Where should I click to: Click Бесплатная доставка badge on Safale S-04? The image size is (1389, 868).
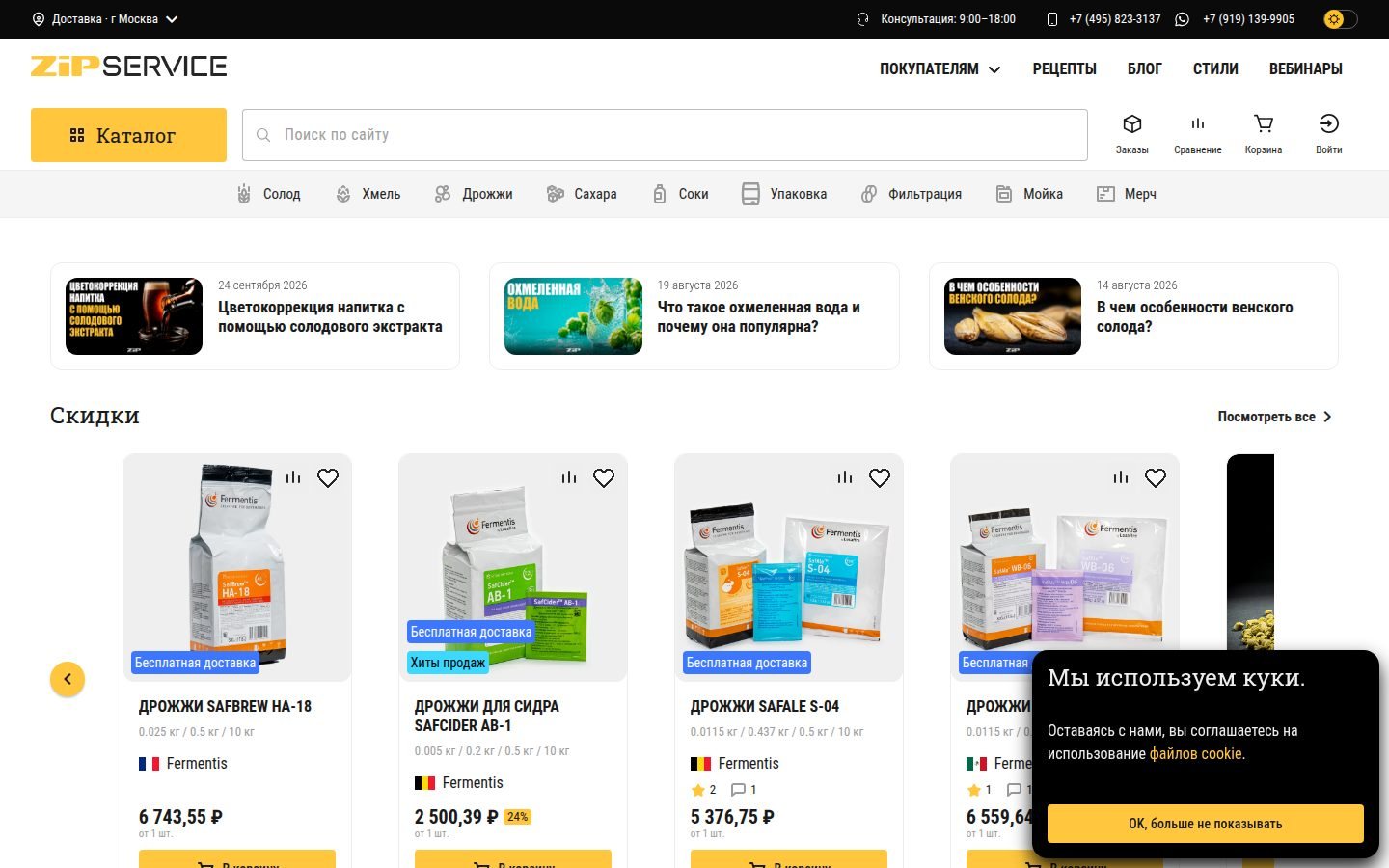[x=747, y=663]
